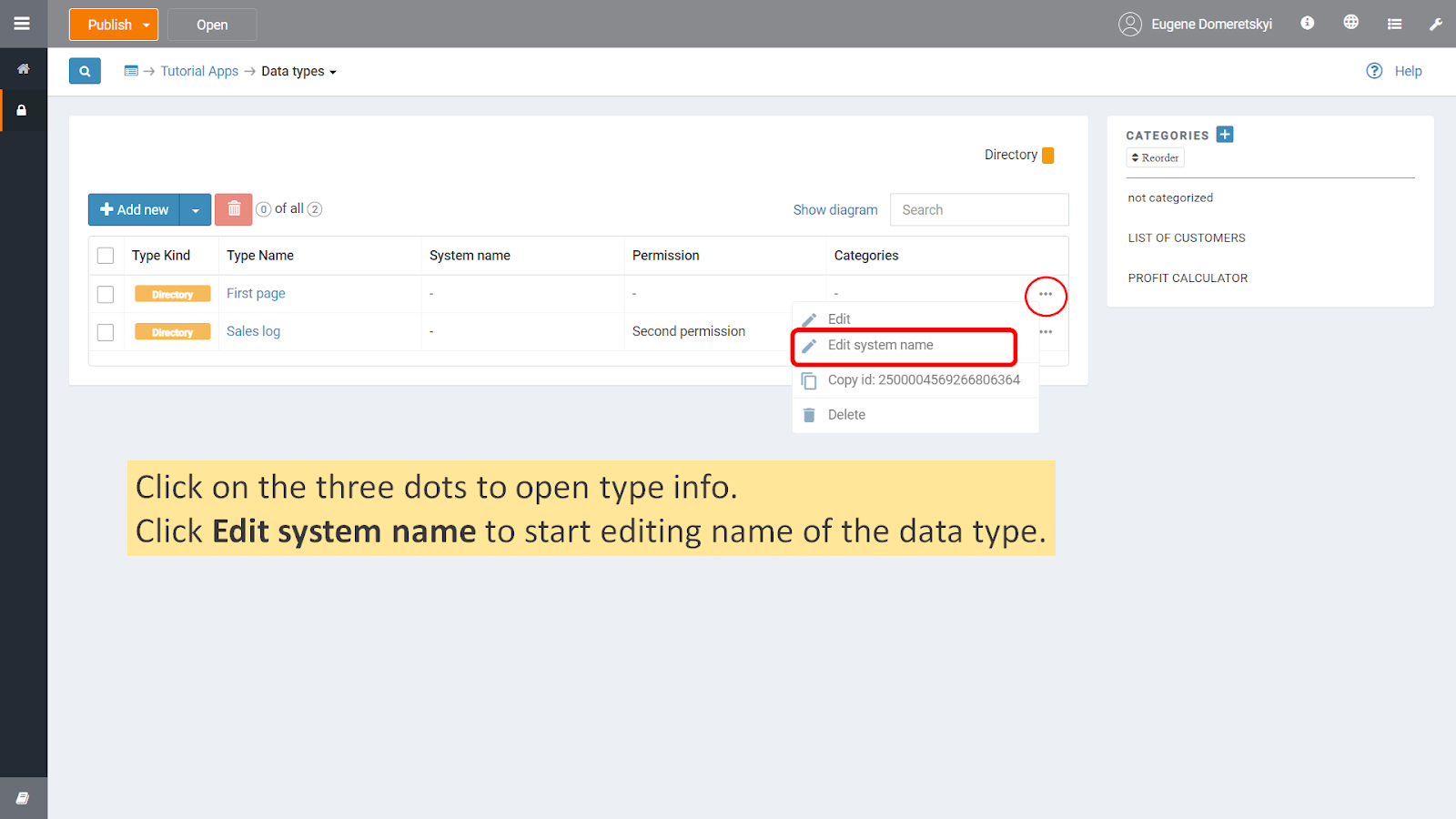
Task: Expand the Publish button dropdown
Action: 147,25
